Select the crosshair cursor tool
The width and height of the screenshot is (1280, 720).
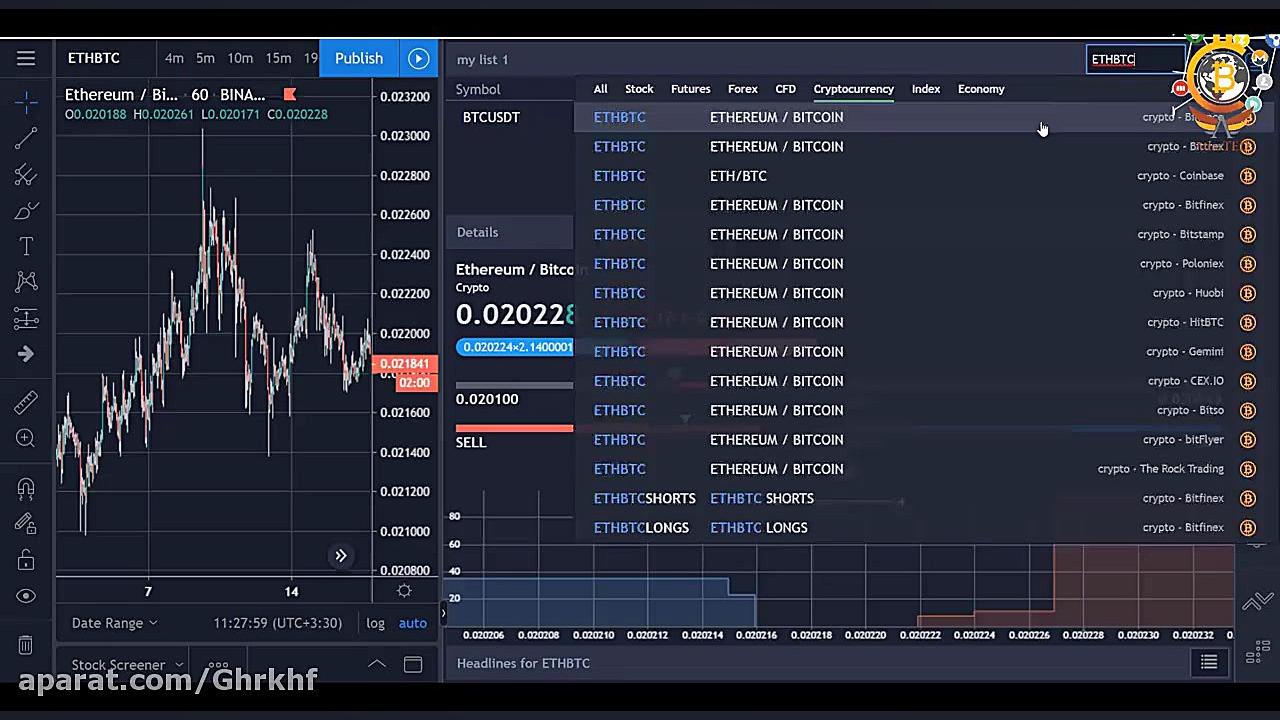coord(26,101)
